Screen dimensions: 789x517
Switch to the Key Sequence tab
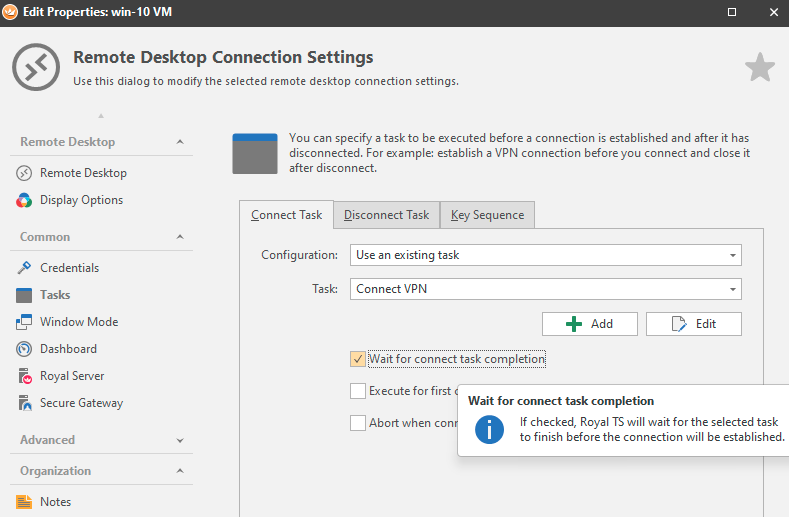click(487, 215)
